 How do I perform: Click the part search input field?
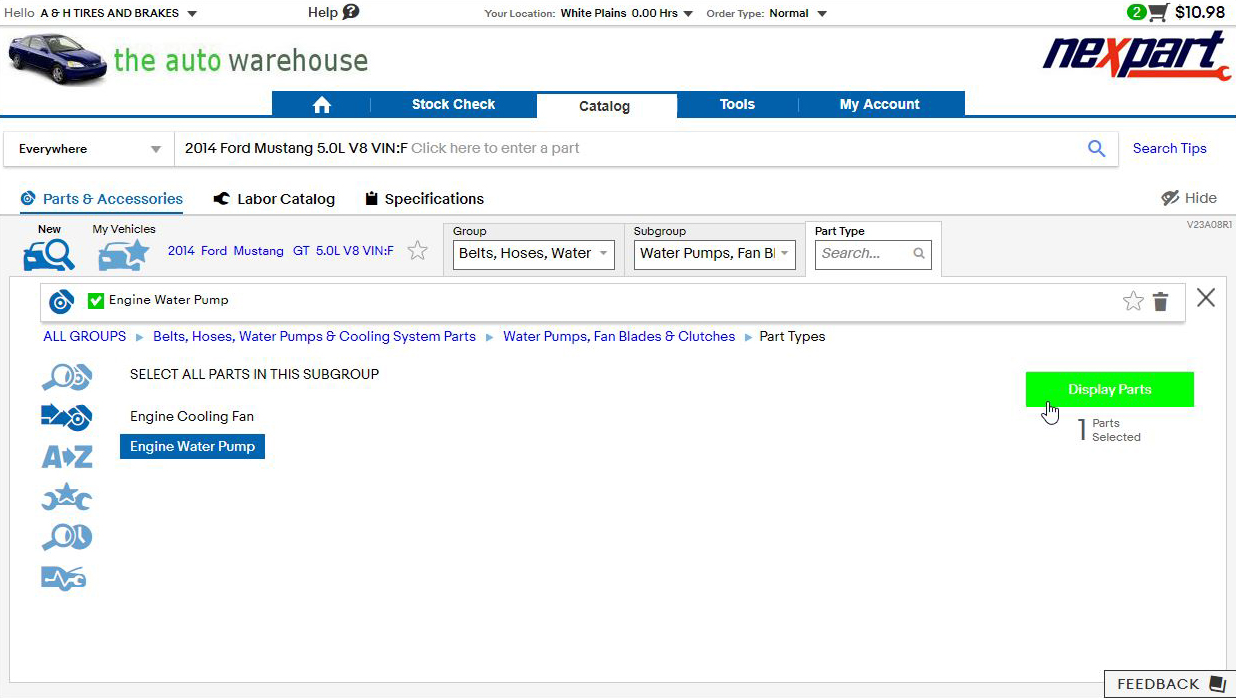[x=630, y=148]
